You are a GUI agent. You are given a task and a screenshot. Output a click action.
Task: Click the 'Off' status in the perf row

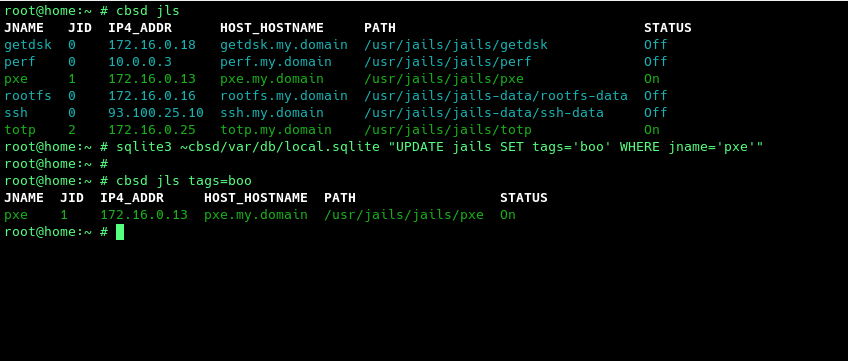click(x=655, y=62)
